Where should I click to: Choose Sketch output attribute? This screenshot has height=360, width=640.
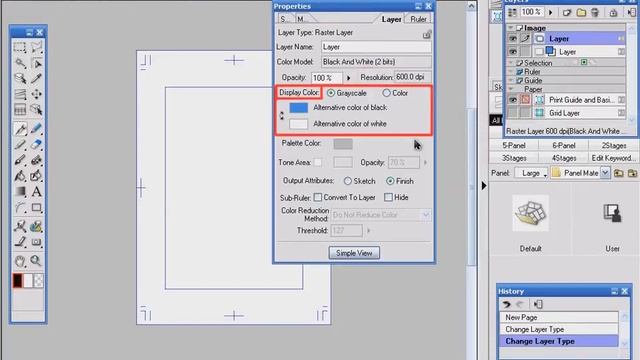348,181
